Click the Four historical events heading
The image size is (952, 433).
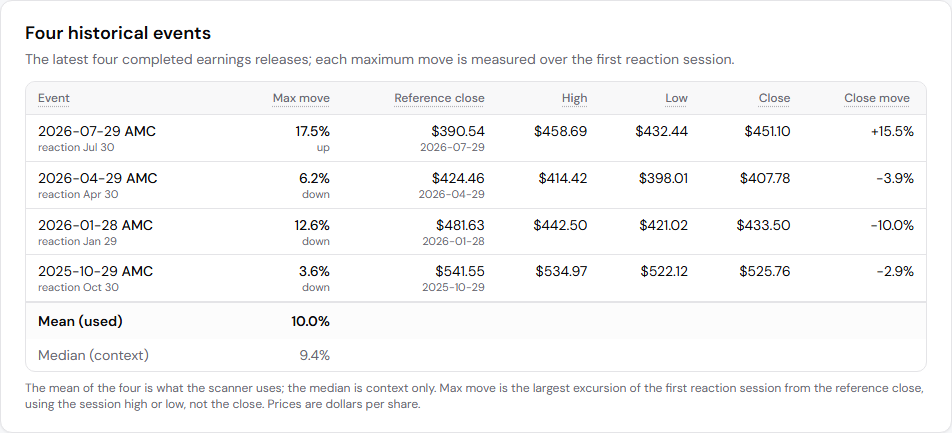point(118,33)
